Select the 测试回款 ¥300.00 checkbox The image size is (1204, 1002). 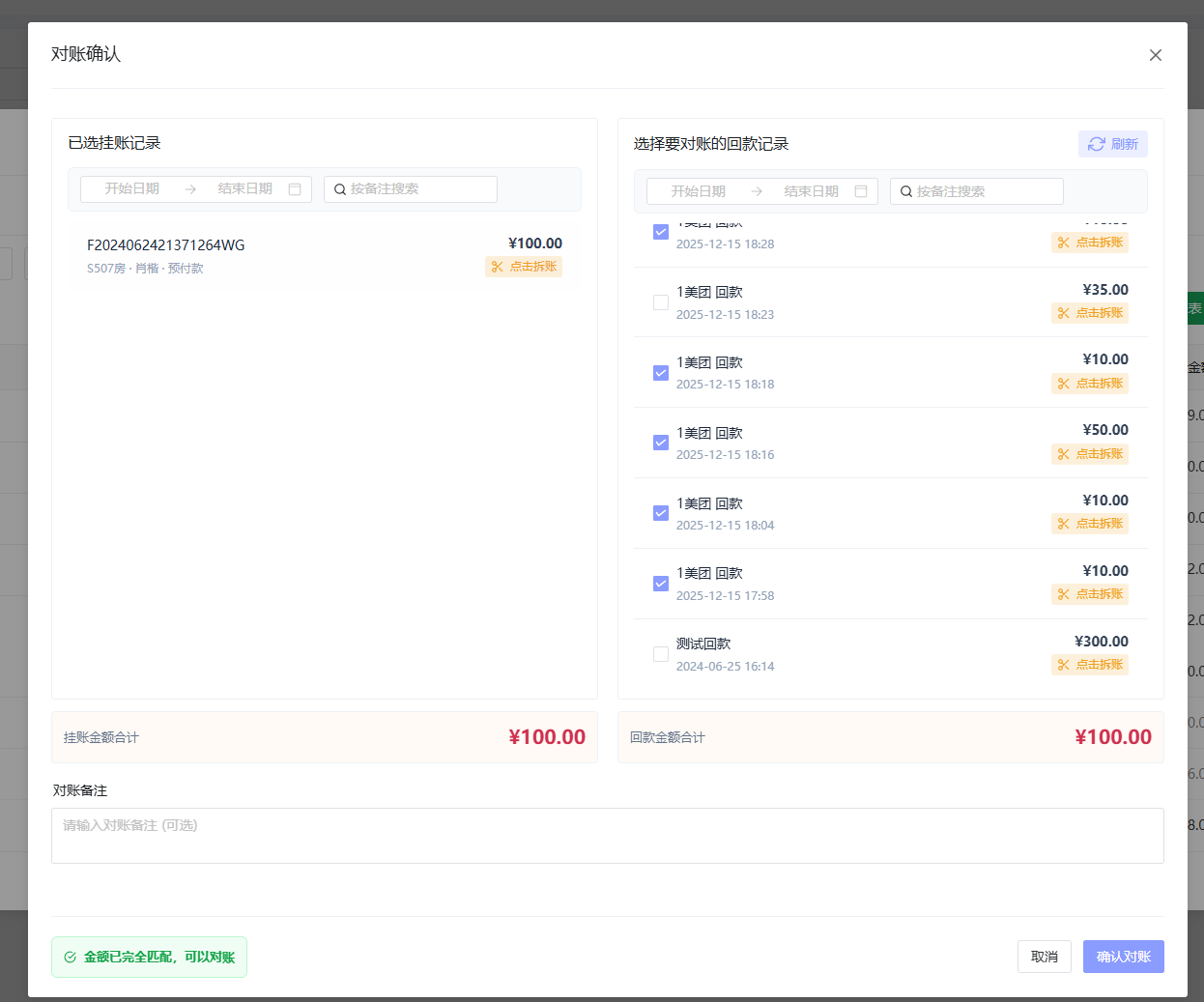(661, 654)
